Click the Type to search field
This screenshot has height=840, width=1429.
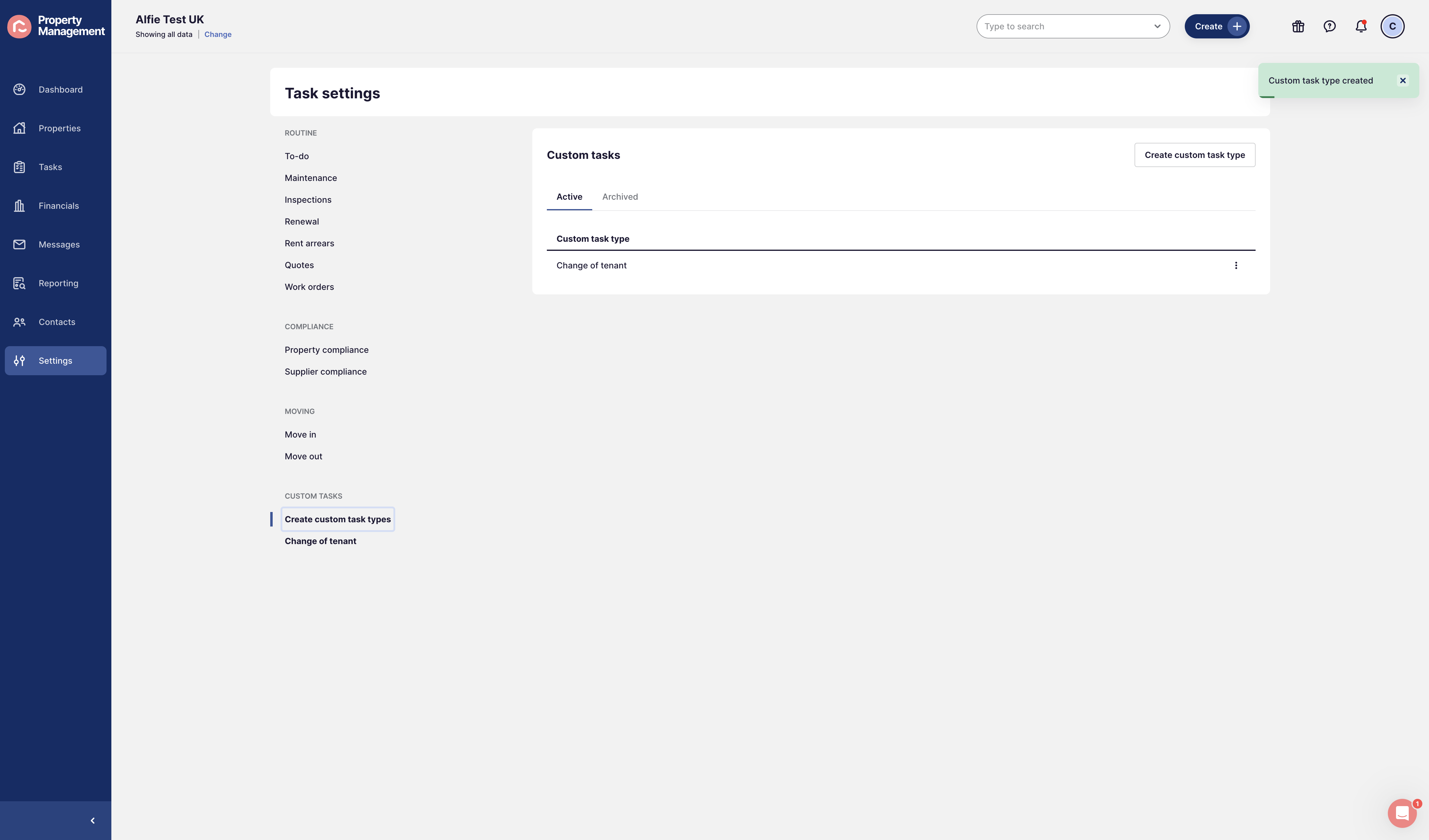click(1072, 26)
